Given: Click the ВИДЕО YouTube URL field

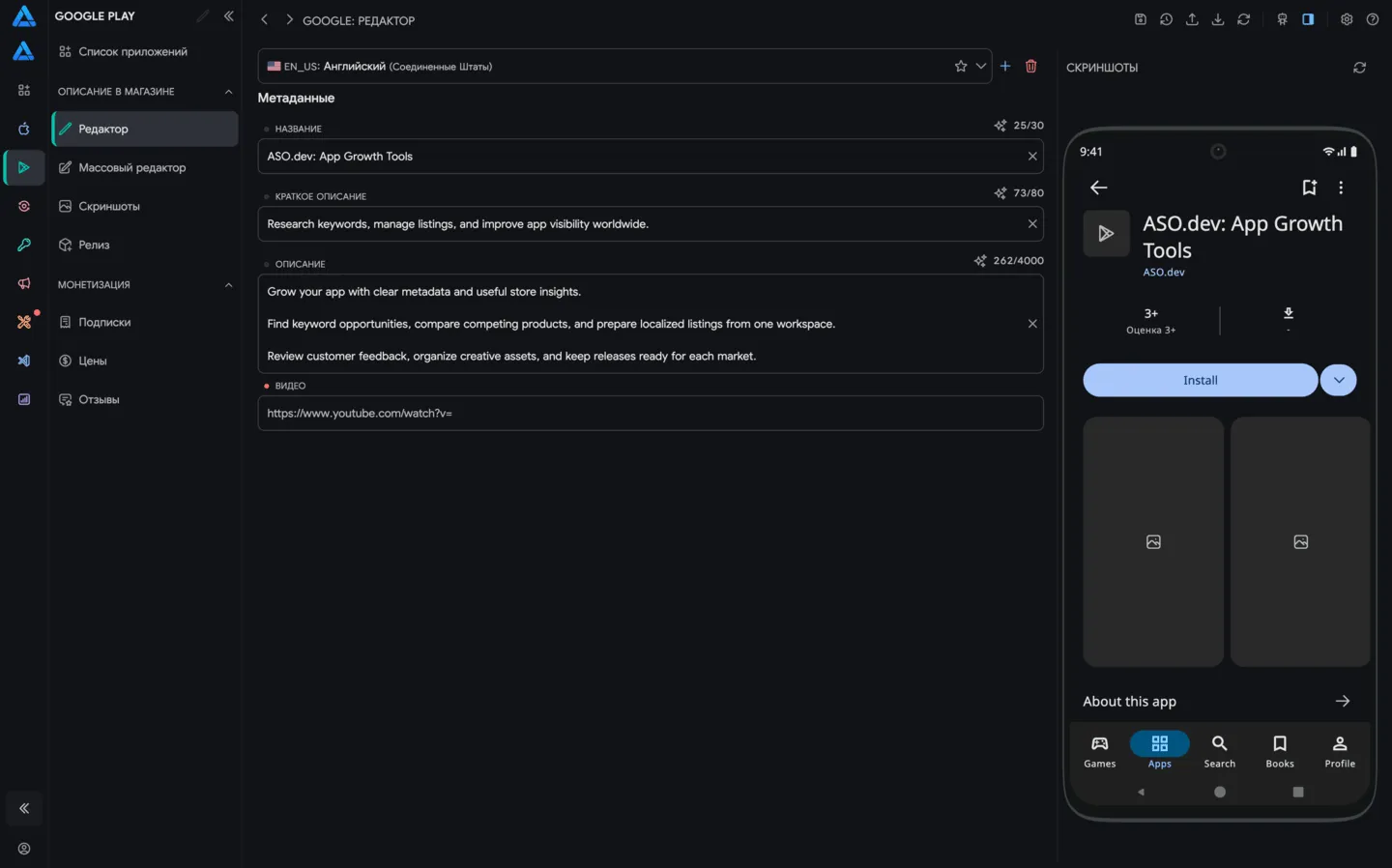Looking at the screenshot, I should pyautogui.click(x=651, y=413).
